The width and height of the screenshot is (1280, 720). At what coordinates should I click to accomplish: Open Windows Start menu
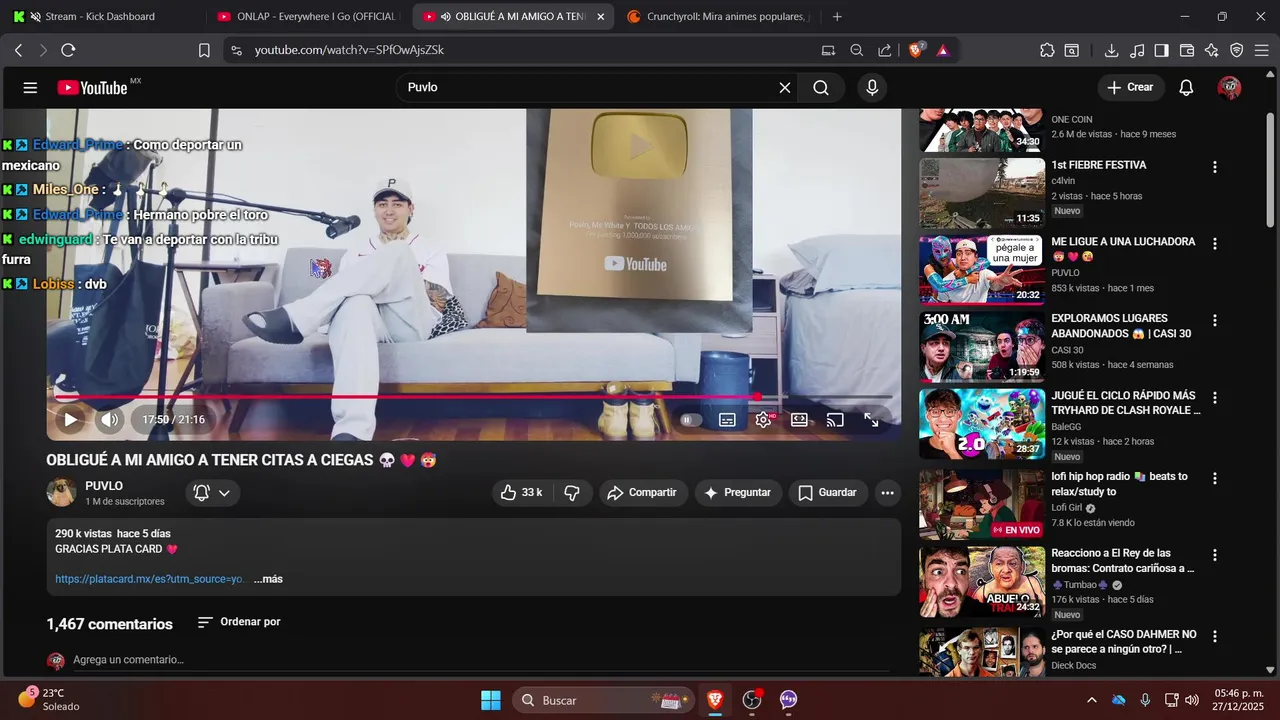490,700
